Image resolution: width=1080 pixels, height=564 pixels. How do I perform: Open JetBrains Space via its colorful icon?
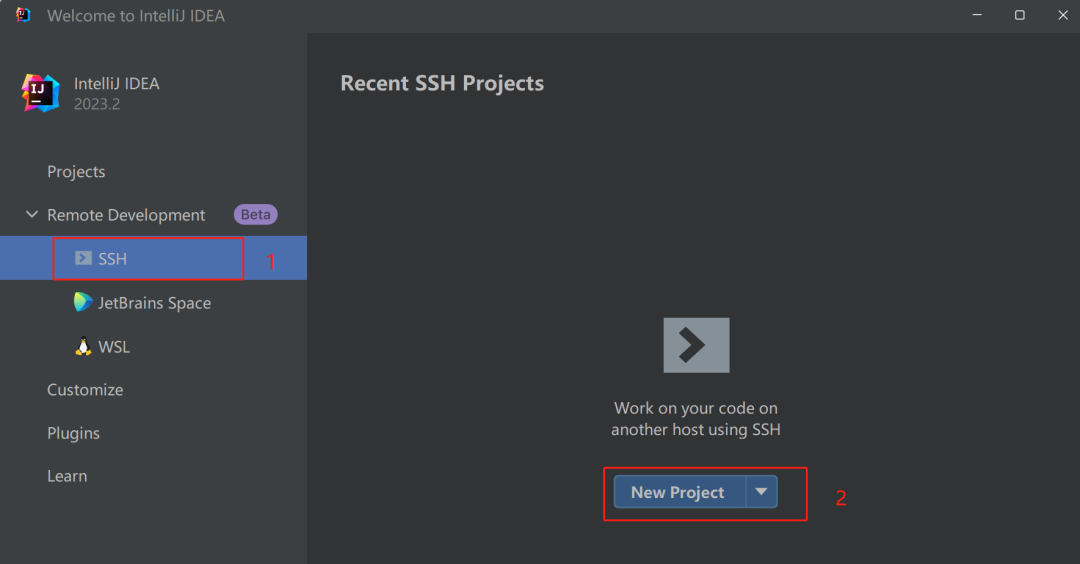click(x=83, y=302)
